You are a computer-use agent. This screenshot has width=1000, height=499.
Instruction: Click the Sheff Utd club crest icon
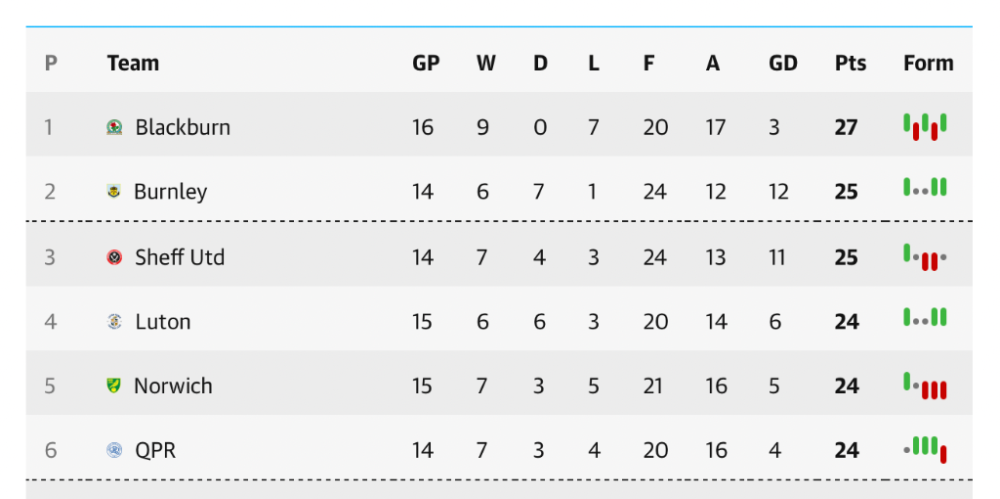[x=114, y=257]
